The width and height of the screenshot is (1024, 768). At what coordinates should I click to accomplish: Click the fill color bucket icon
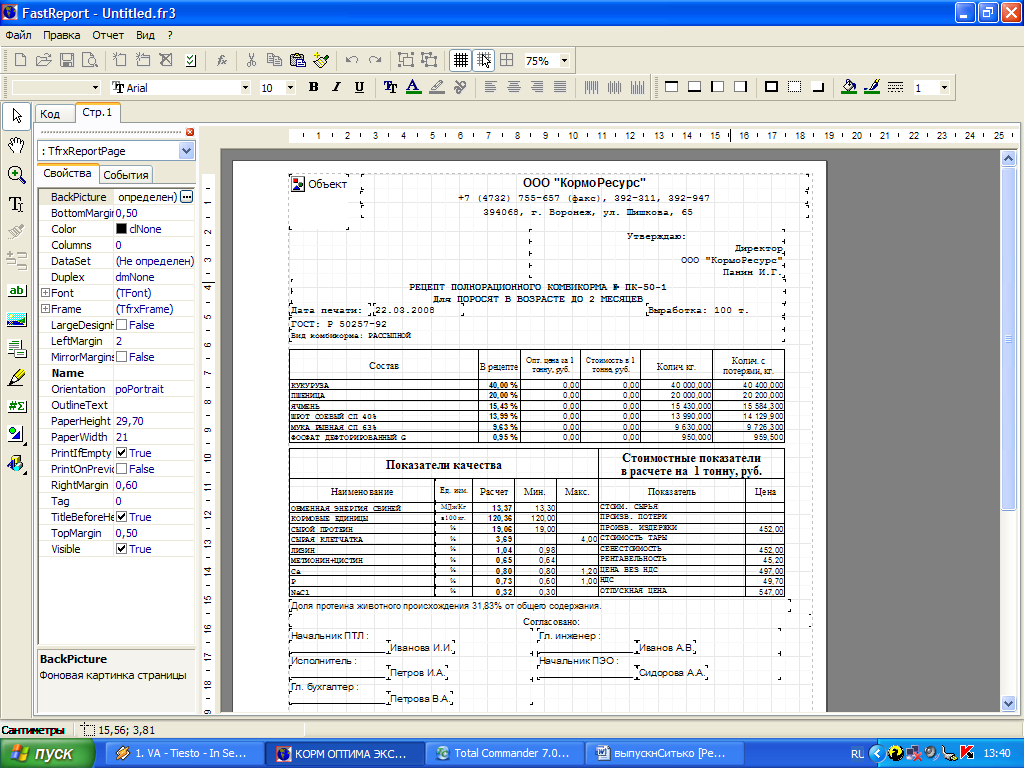coord(848,87)
